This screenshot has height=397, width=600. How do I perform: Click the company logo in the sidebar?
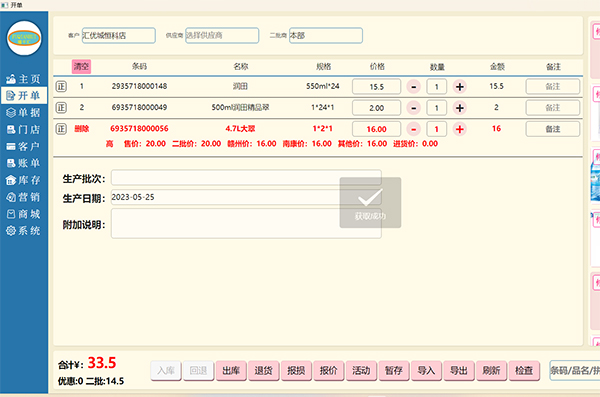(x=24, y=38)
